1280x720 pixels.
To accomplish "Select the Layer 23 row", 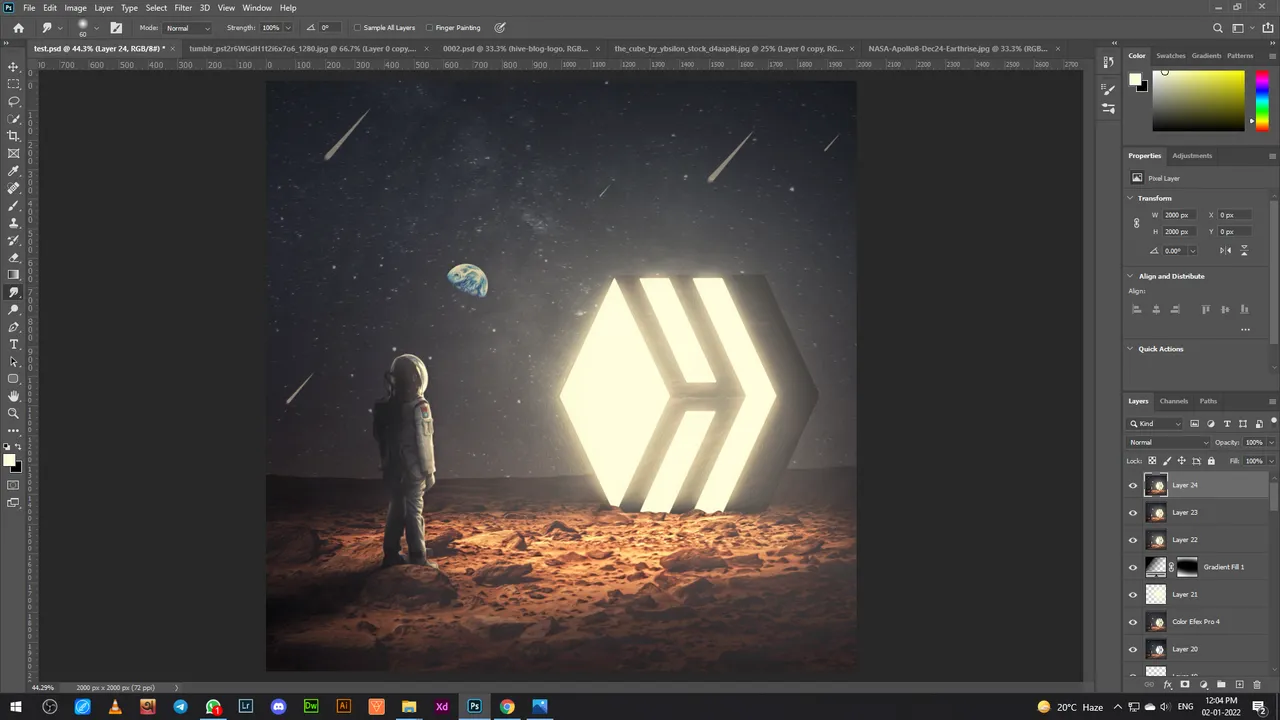I will pyautogui.click(x=1197, y=513).
